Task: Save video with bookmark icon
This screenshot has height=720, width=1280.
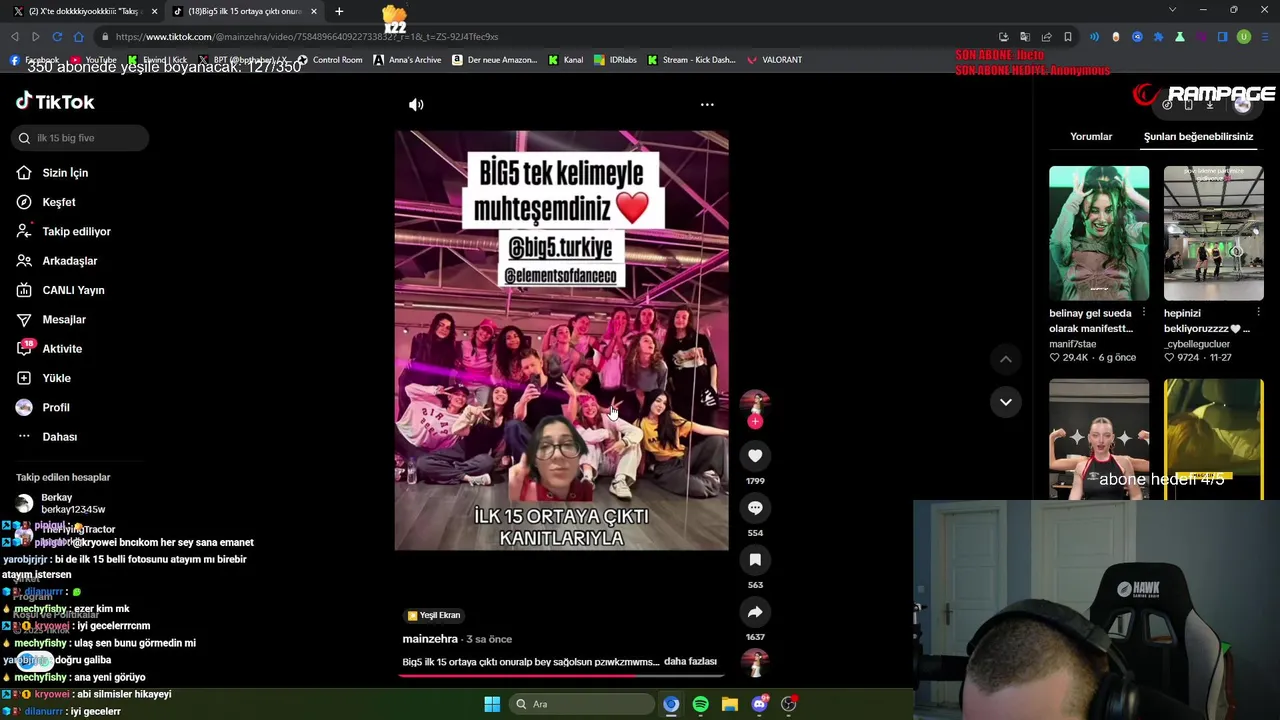Action: point(755,560)
